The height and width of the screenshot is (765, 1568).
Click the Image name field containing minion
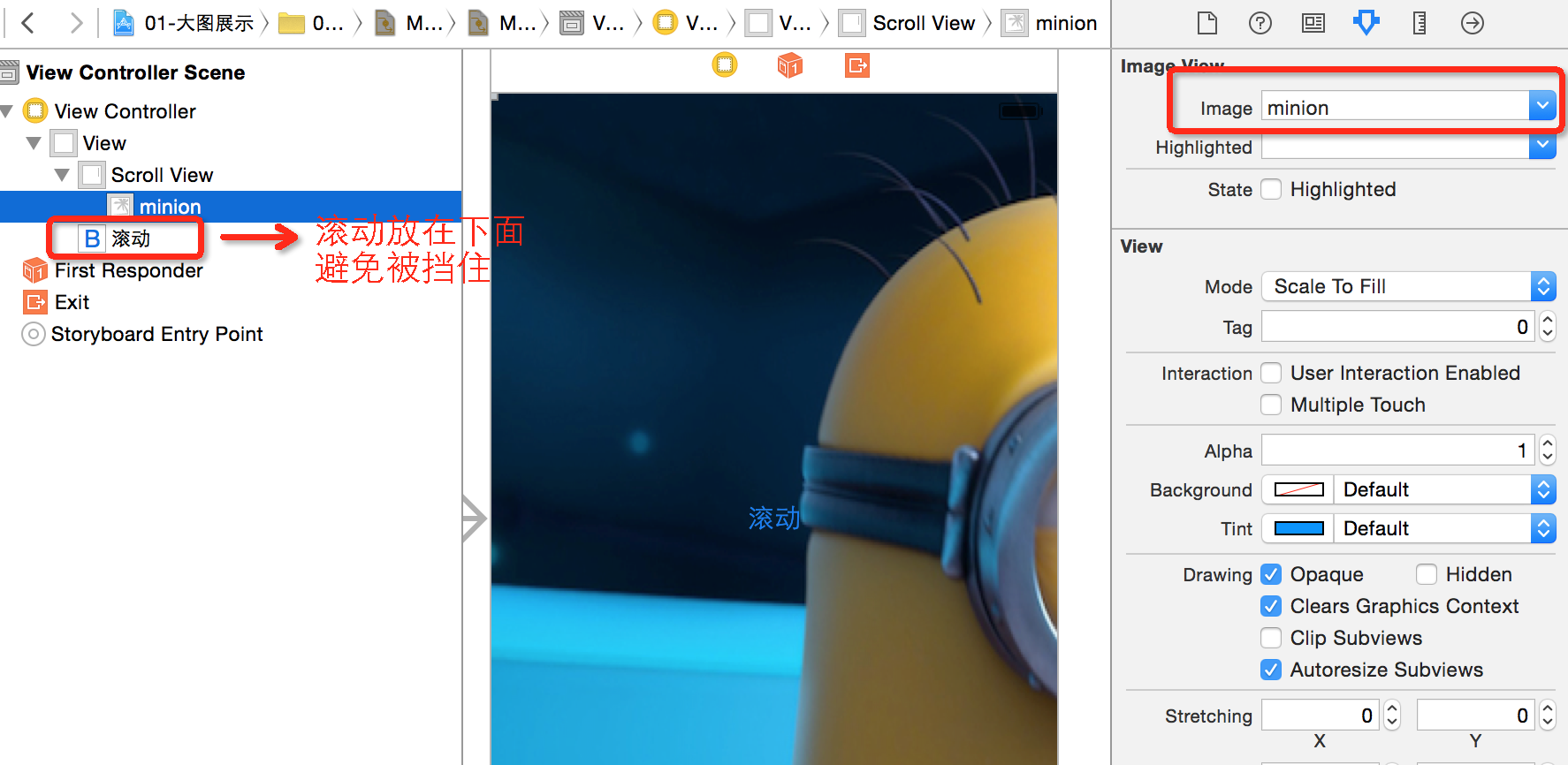(1396, 107)
